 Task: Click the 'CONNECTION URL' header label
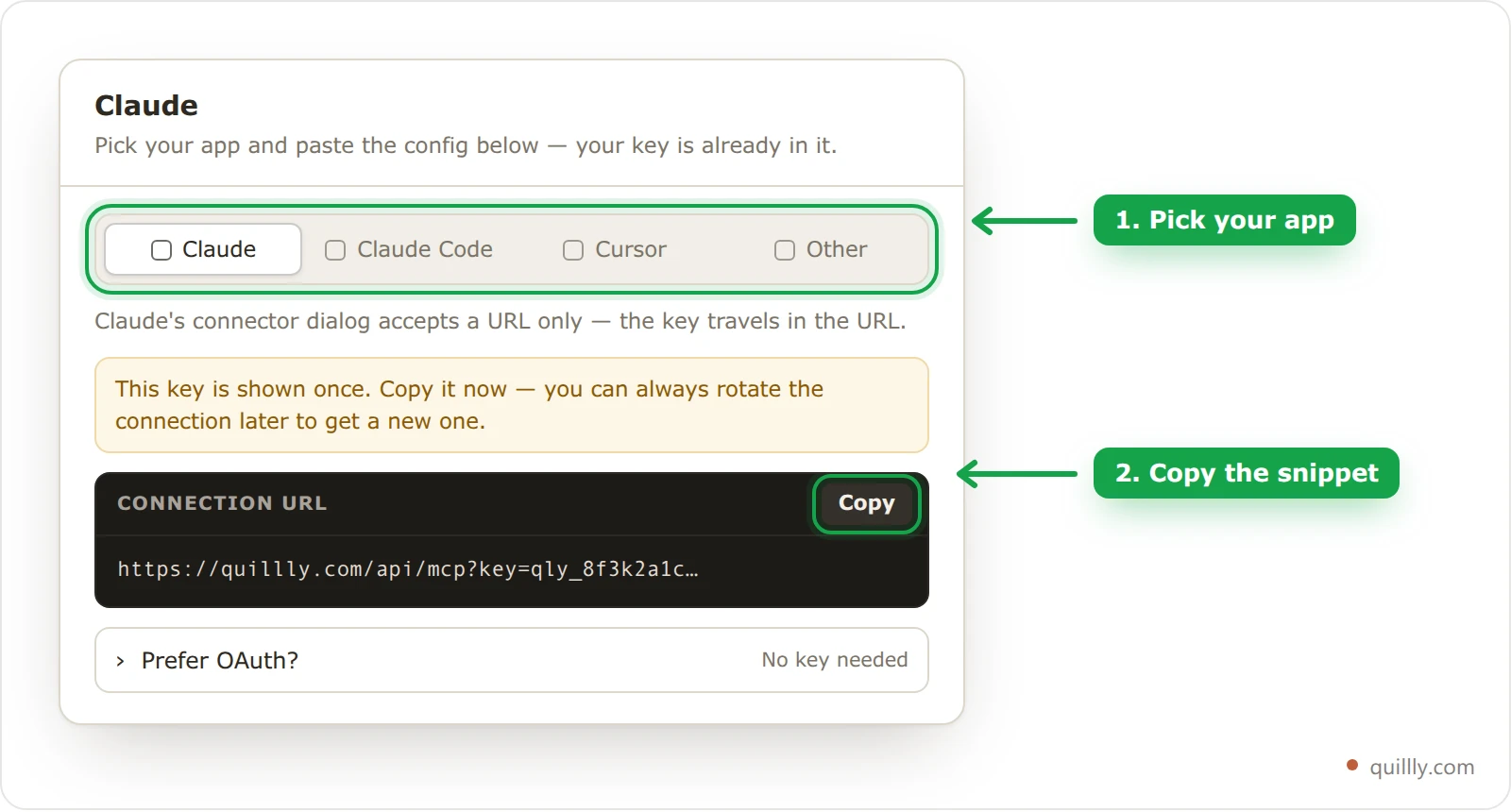(x=222, y=503)
